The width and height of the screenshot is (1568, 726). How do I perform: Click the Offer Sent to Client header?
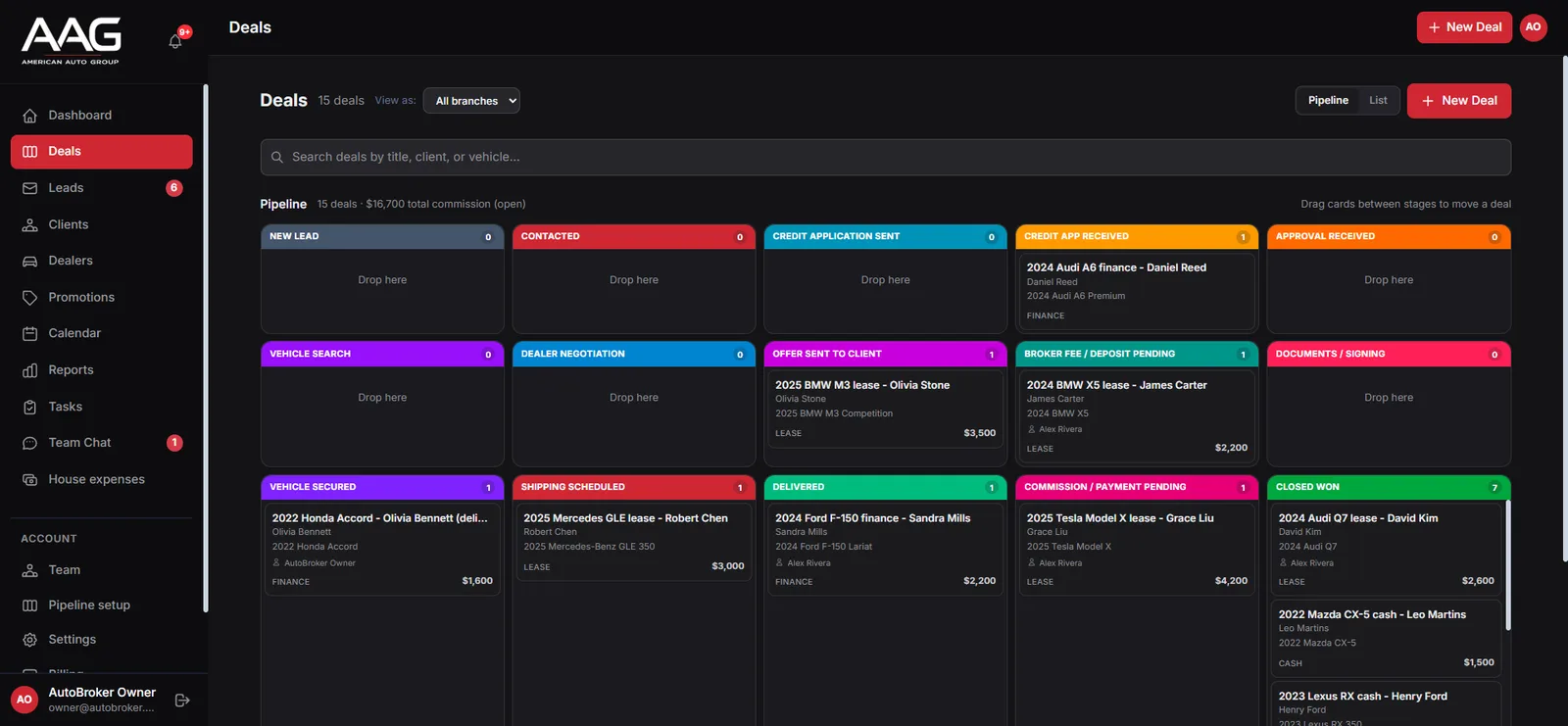point(885,355)
